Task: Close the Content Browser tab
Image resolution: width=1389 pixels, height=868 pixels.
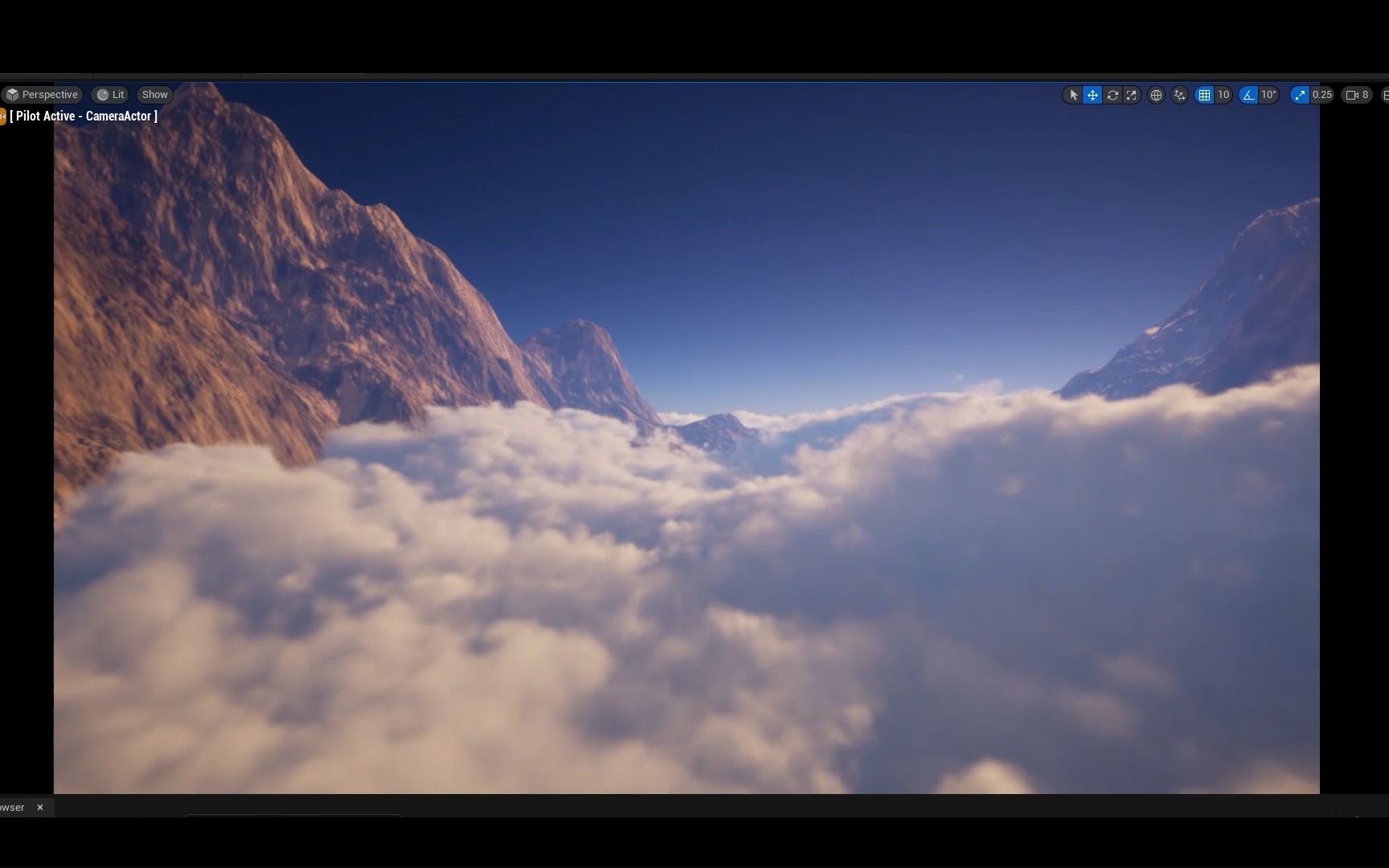Action: point(39,807)
